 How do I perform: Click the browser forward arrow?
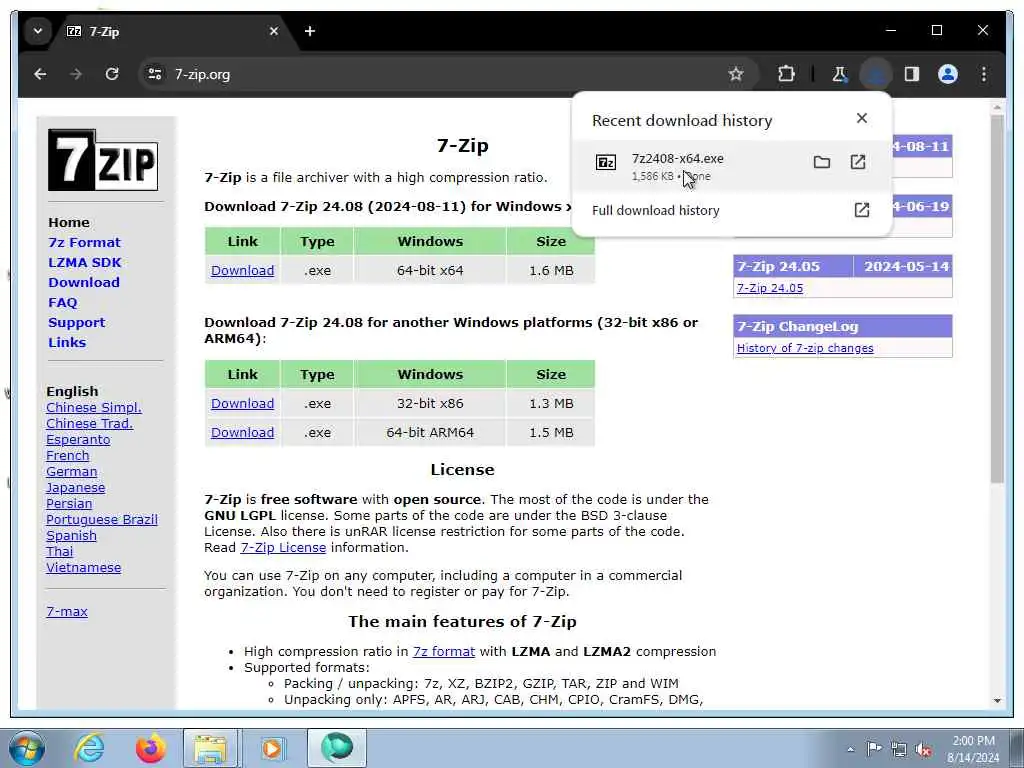pos(76,74)
